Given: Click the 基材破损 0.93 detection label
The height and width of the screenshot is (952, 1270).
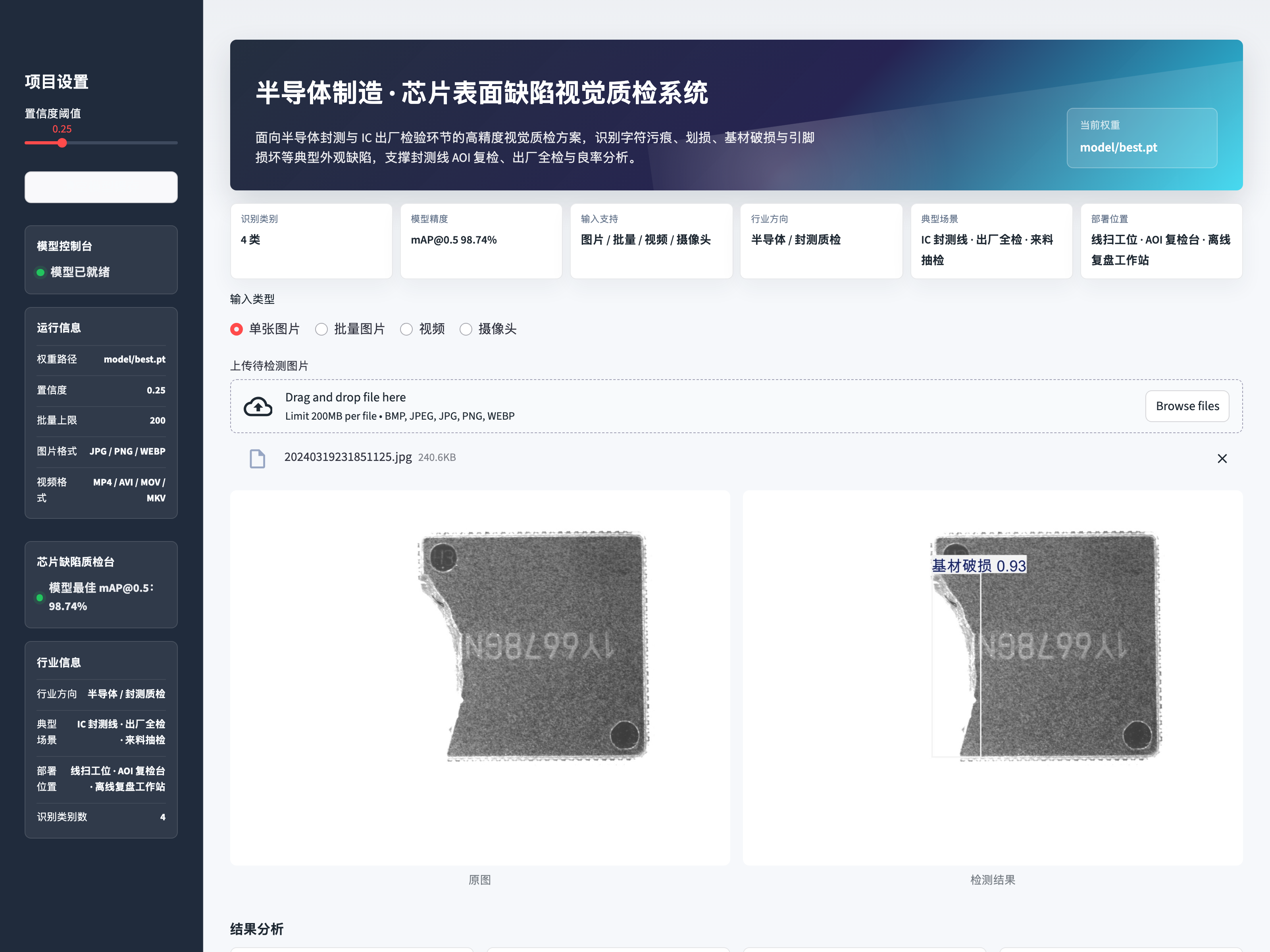Looking at the screenshot, I should tap(978, 566).
